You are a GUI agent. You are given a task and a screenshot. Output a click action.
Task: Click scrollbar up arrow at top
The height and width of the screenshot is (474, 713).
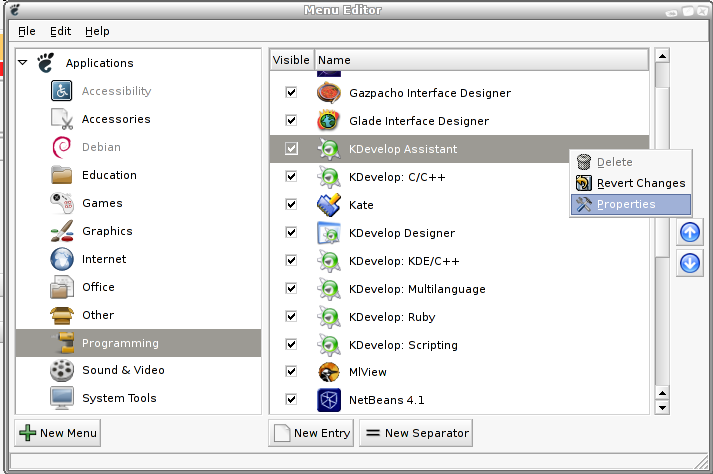point(663,56)
